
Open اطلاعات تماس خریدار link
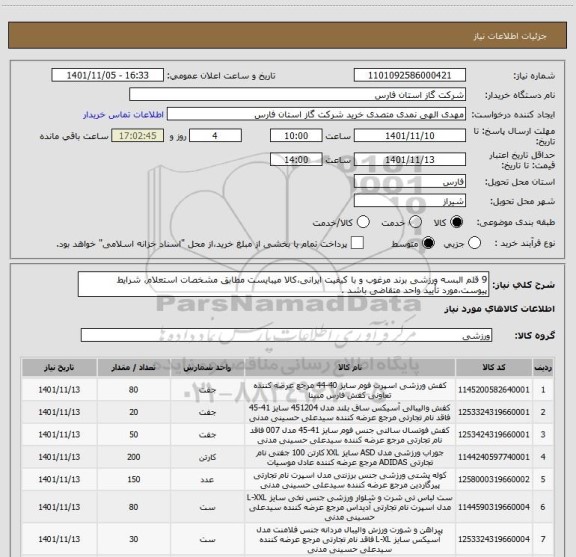pyautogui.click(x=123, y=115)
